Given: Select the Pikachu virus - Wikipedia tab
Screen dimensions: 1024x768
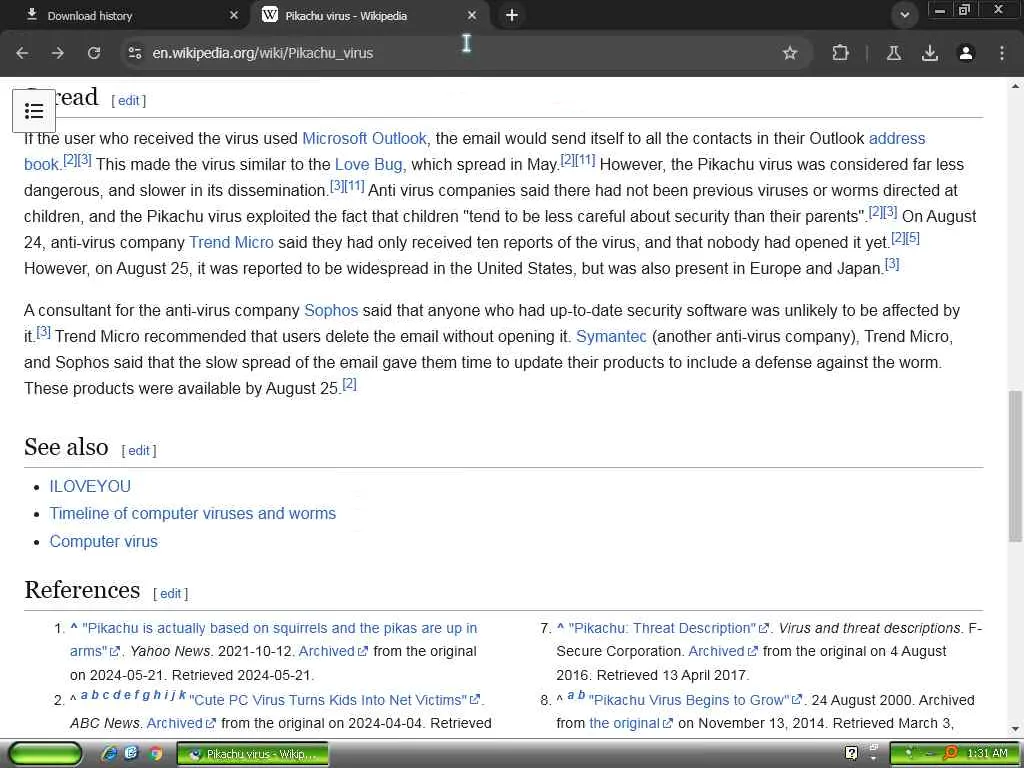Looking at the screenshot, I should click(x=369, y=15).
